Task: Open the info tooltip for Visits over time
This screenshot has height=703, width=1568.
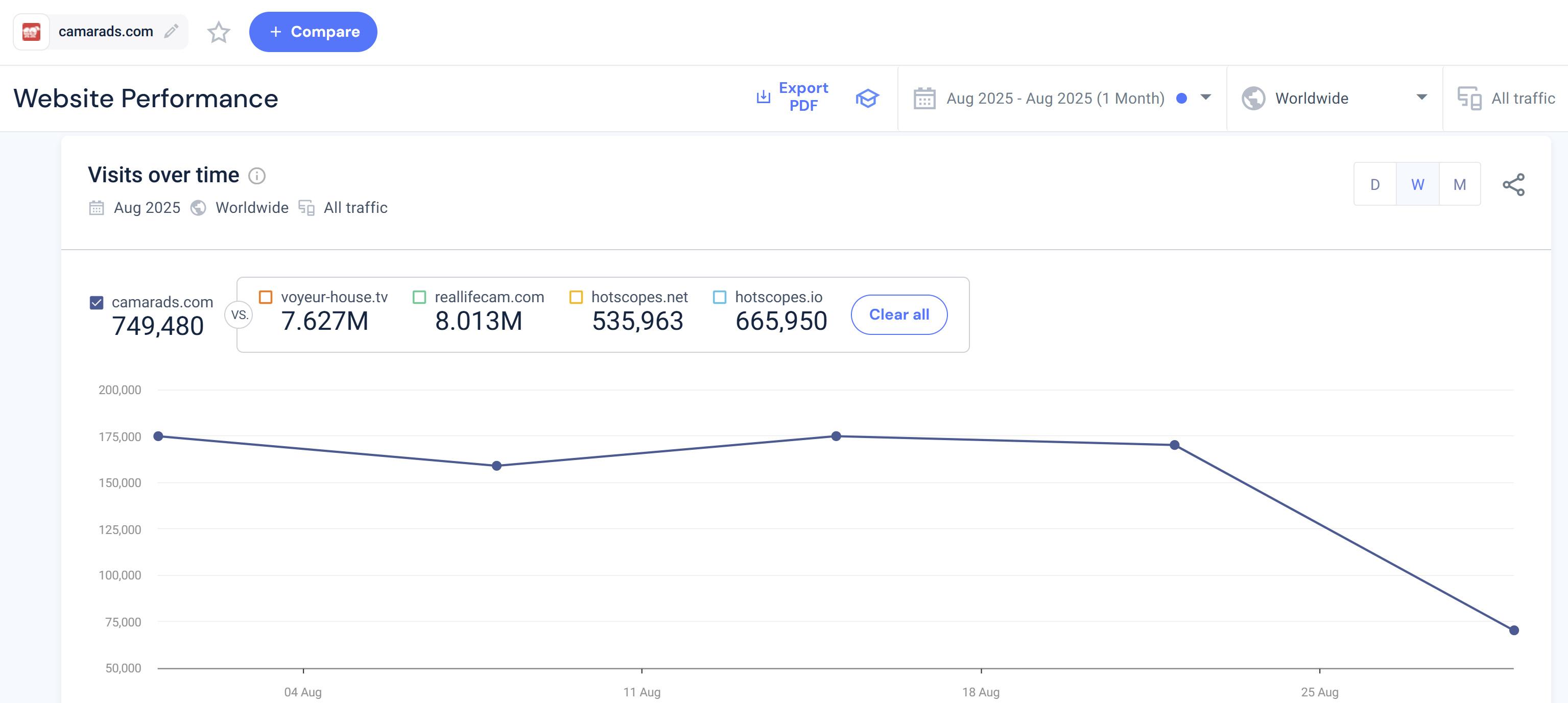Action: pos(257,176)
